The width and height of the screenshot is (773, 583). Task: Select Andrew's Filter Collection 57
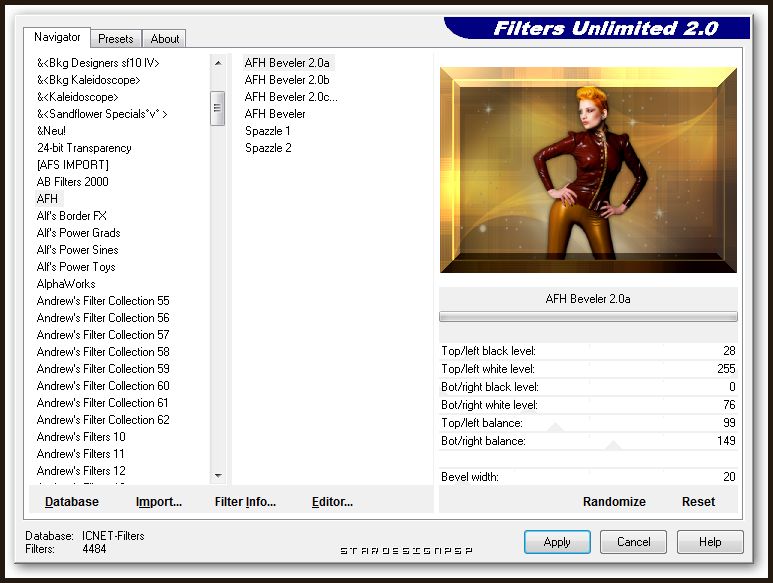point(103,335)
